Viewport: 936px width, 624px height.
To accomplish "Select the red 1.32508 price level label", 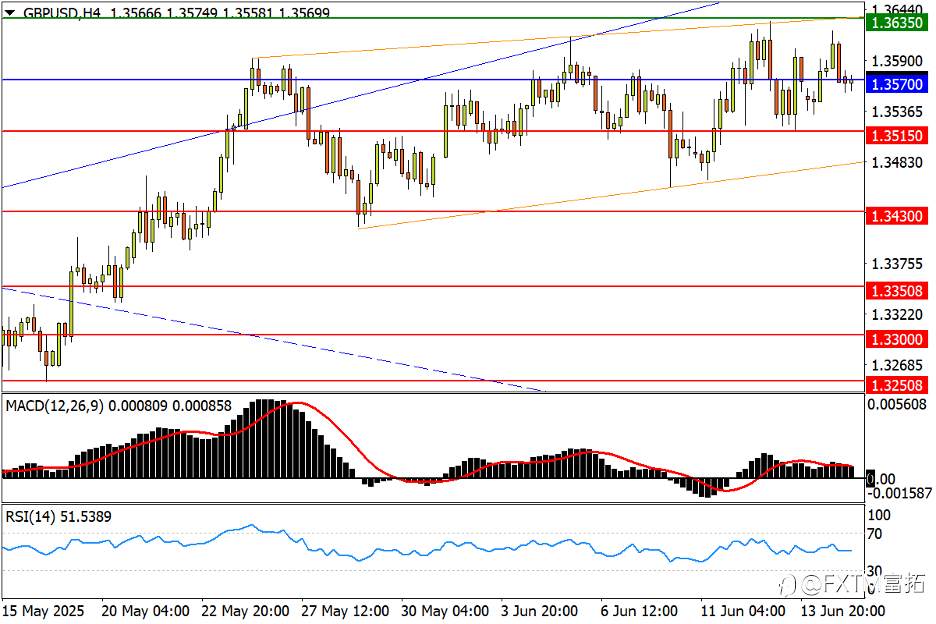I will coord(897,385).
